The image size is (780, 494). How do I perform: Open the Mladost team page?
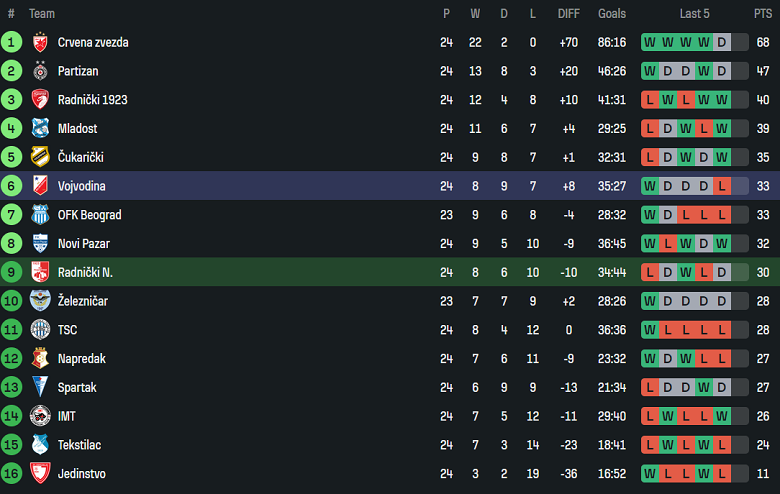click(78, 129)
